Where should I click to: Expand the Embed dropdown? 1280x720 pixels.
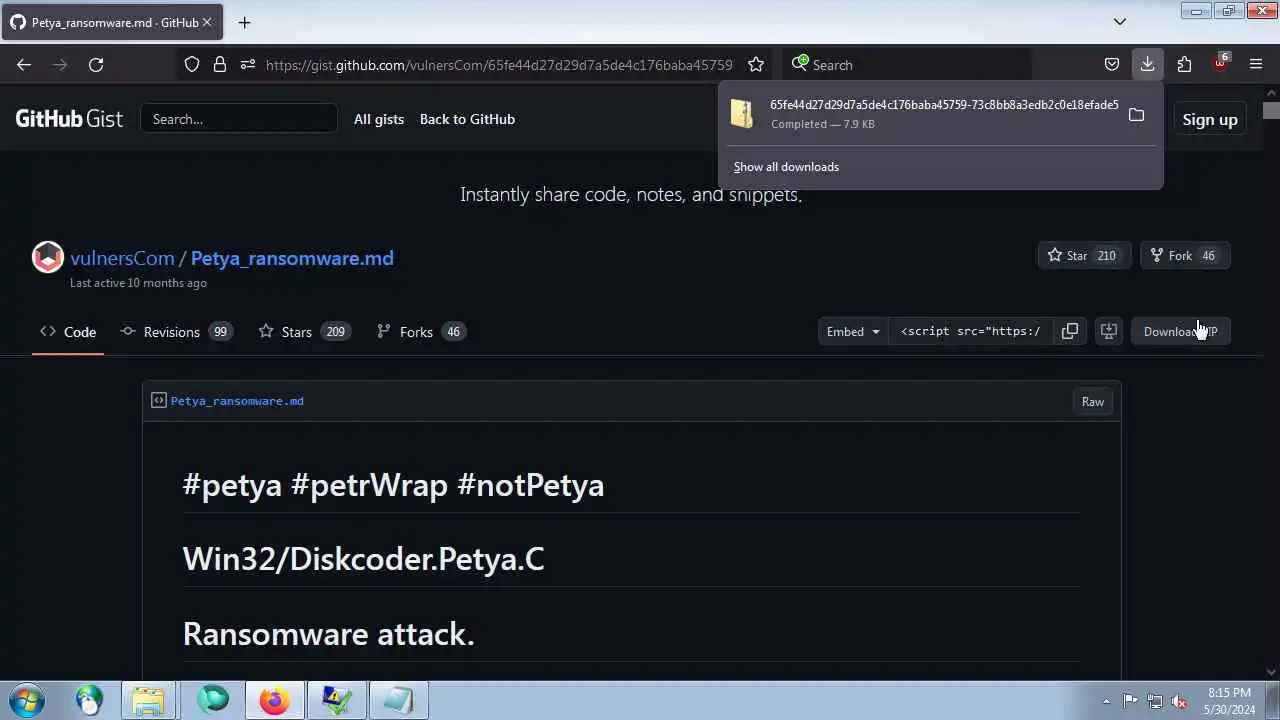(853, 331)
